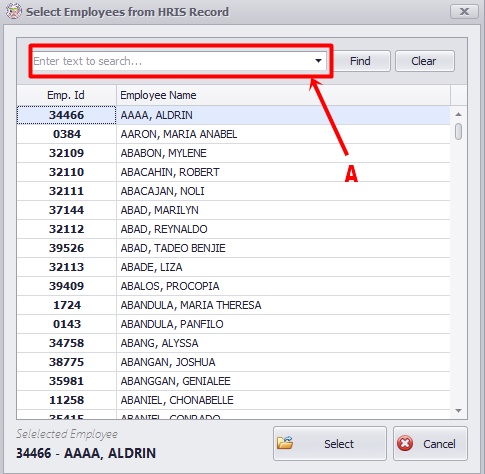
Task: Open the search box dropdown arrow
Action: [x=318, y=61]
